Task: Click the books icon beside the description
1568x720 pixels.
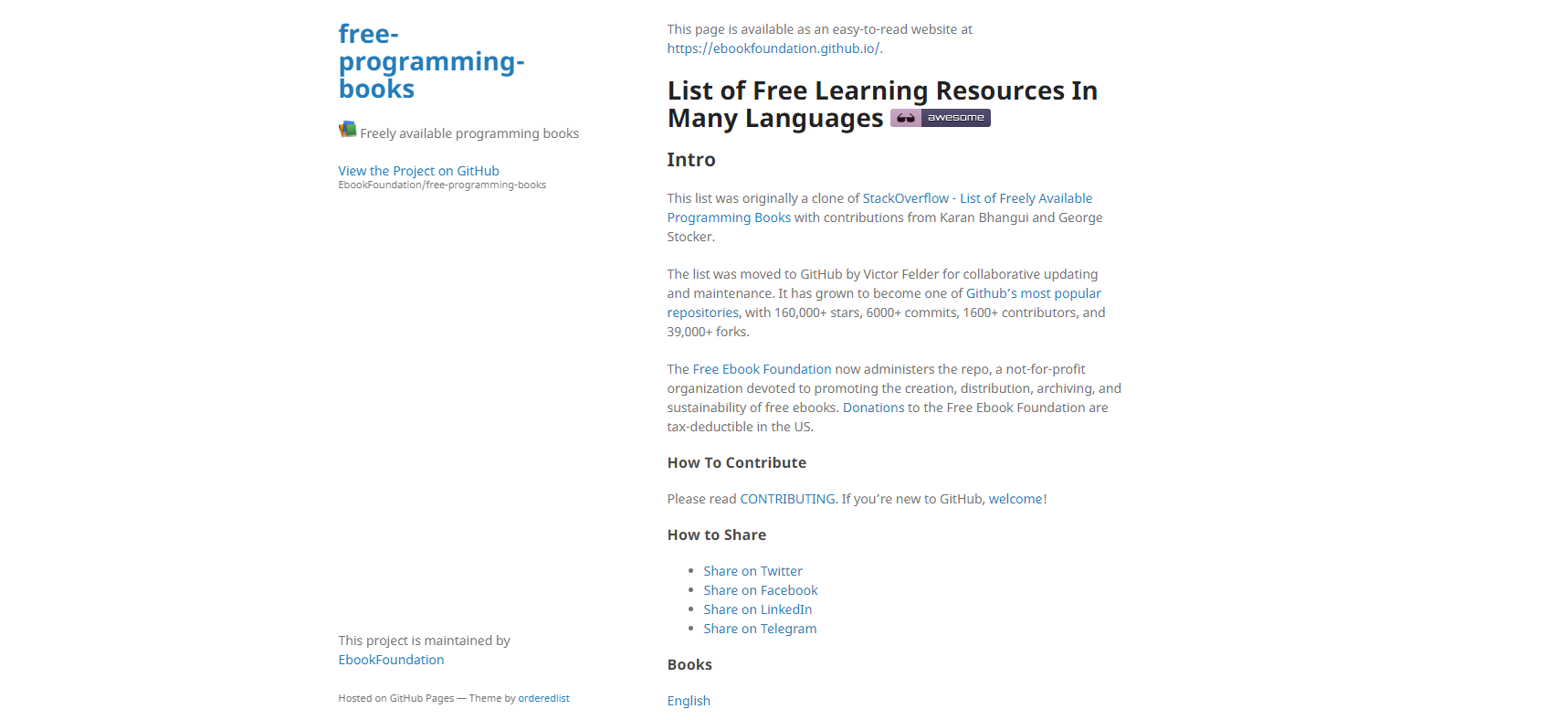Action: tap(347, 129)
